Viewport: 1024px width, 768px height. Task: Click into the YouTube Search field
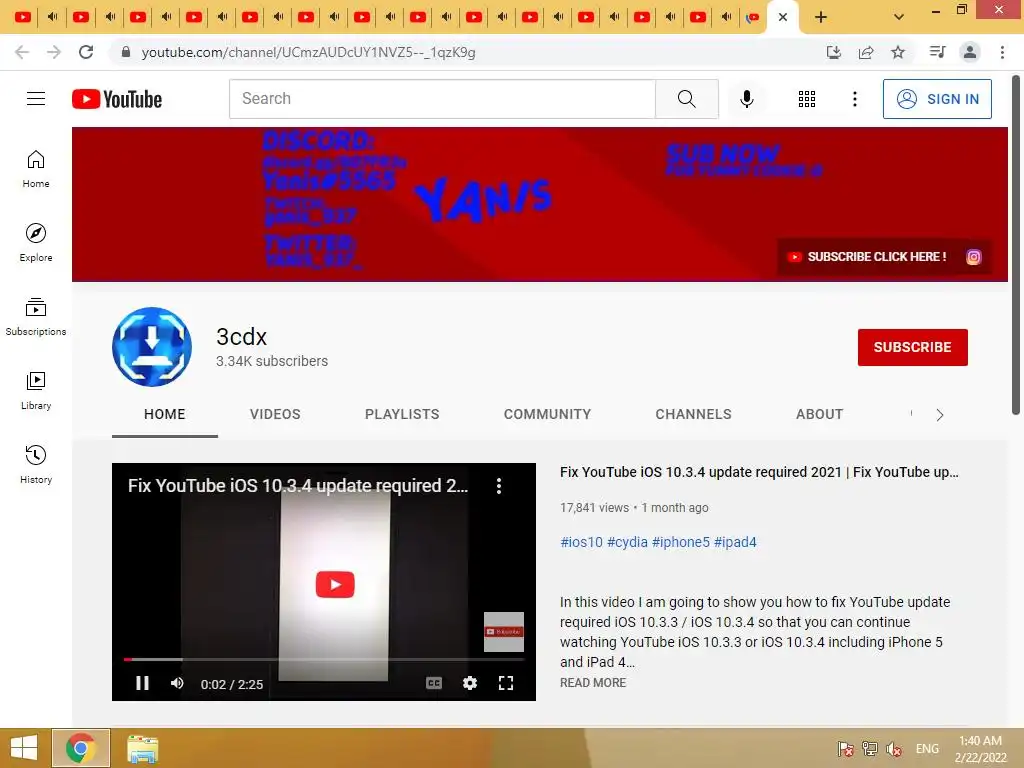[x=442, y=99]
